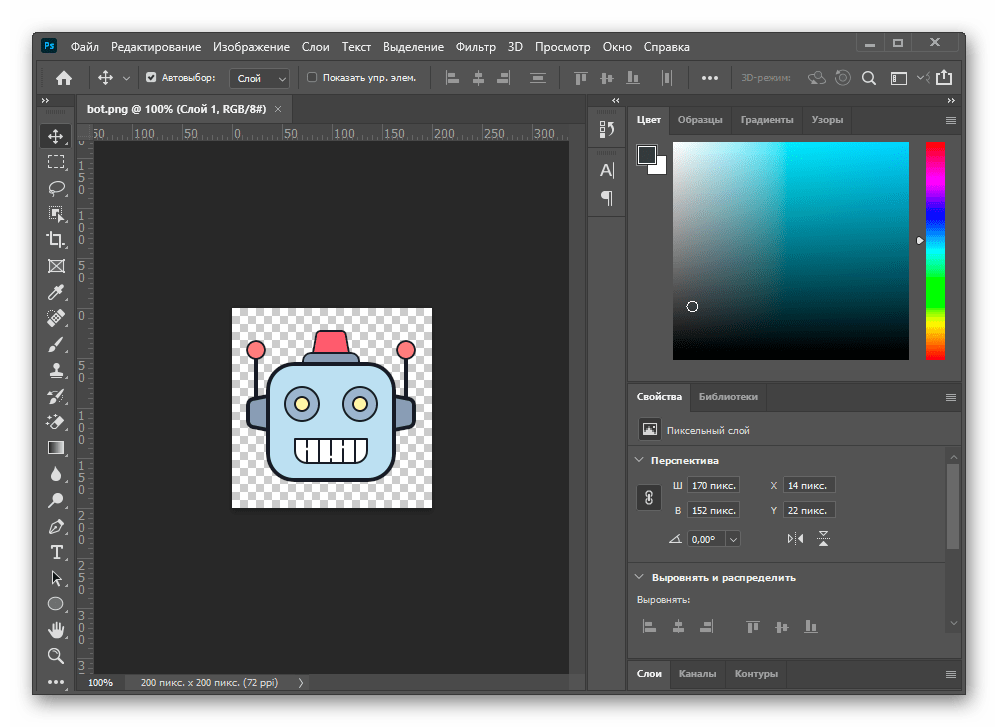This screenshot has height=727, width=998.
Task: Select the Eyedropper tool
Action: click(56, 292)
